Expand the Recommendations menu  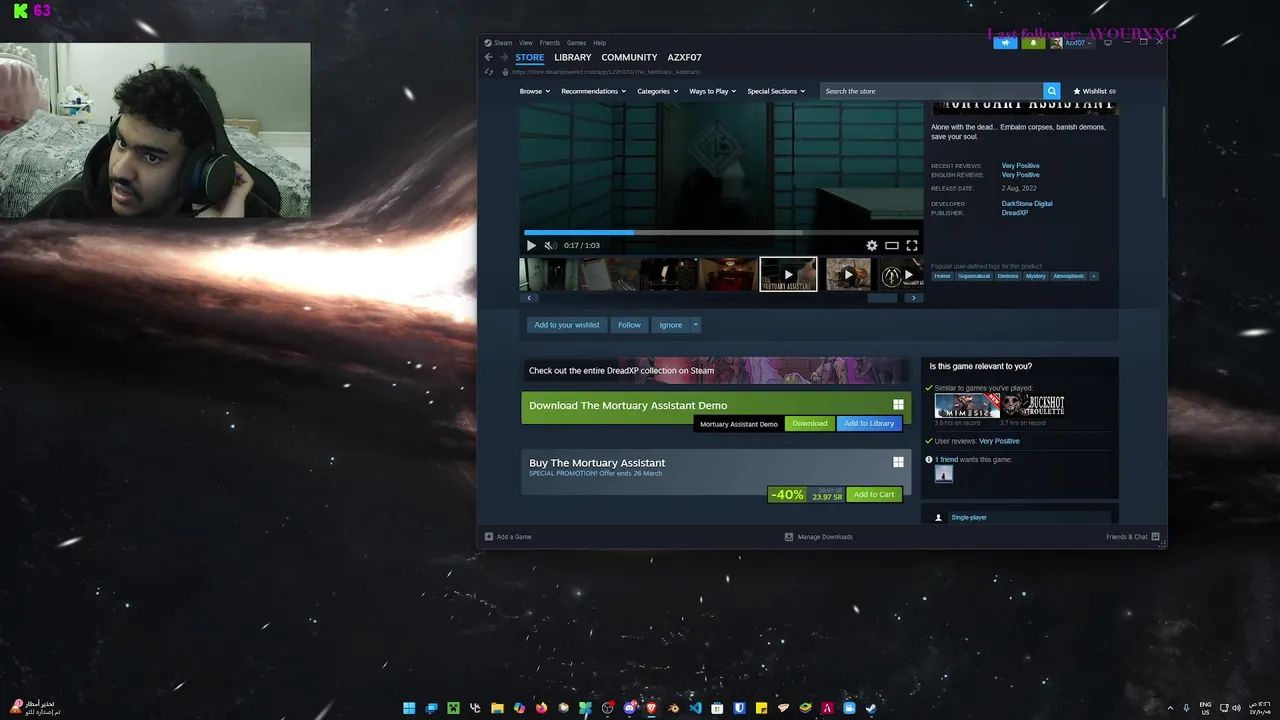(593, 91)
